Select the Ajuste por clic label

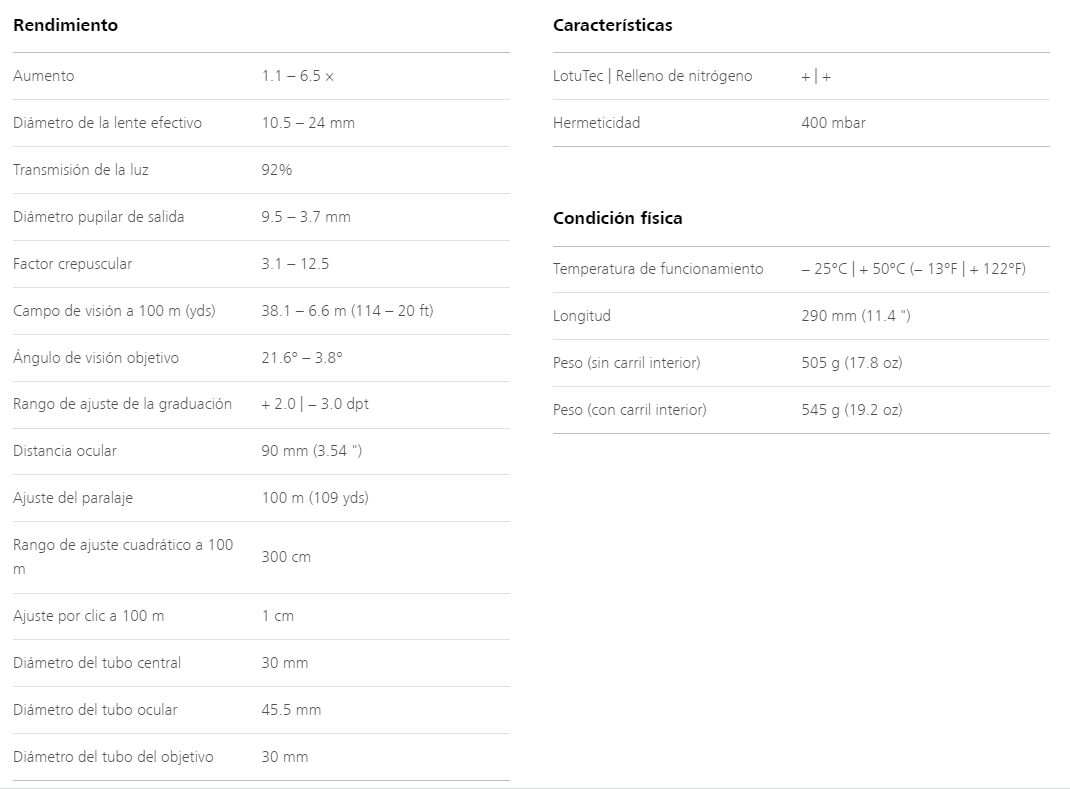[x=89, y=616]
